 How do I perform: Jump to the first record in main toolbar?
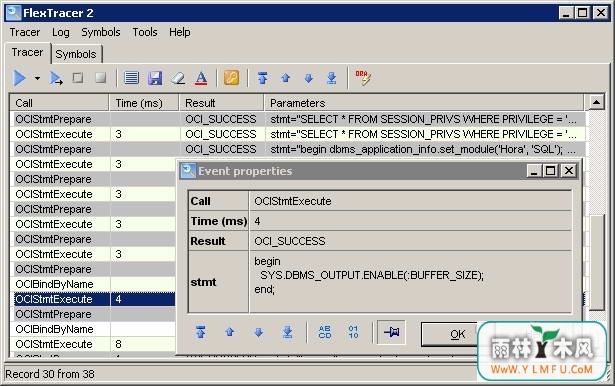(x=262, y=78)
